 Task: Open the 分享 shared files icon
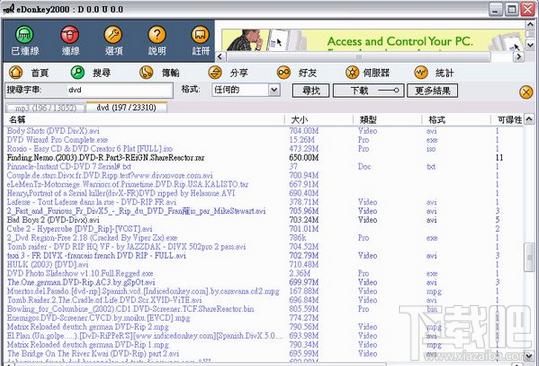tap(215, 72)
